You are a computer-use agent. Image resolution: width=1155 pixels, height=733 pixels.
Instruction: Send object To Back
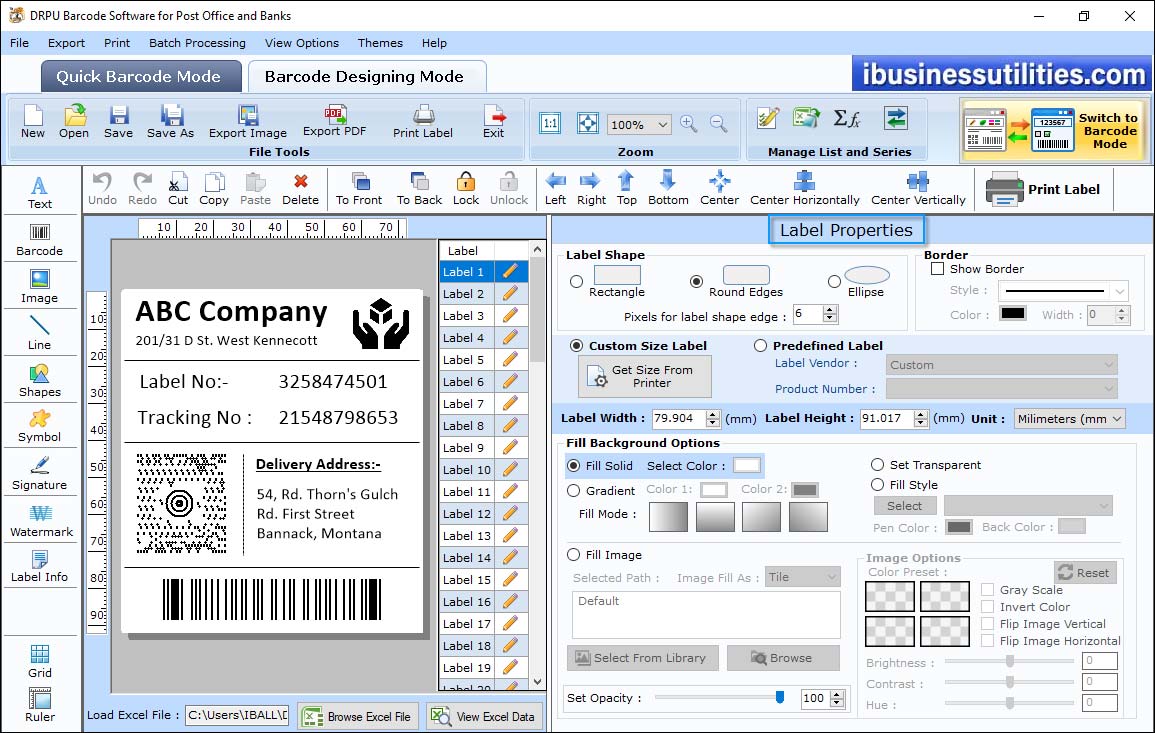point(419,189)
